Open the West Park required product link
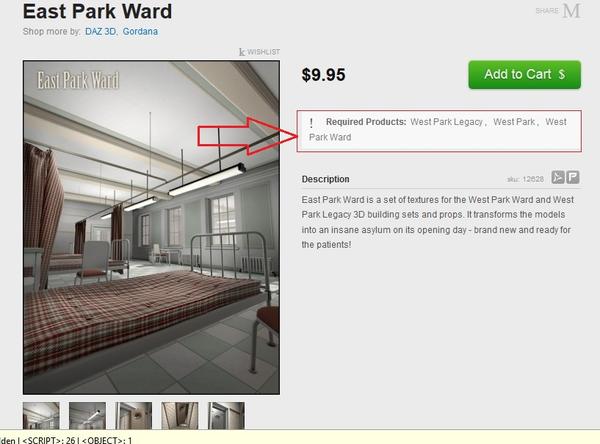This screenshot has width=600, height=444. [514, 122]
